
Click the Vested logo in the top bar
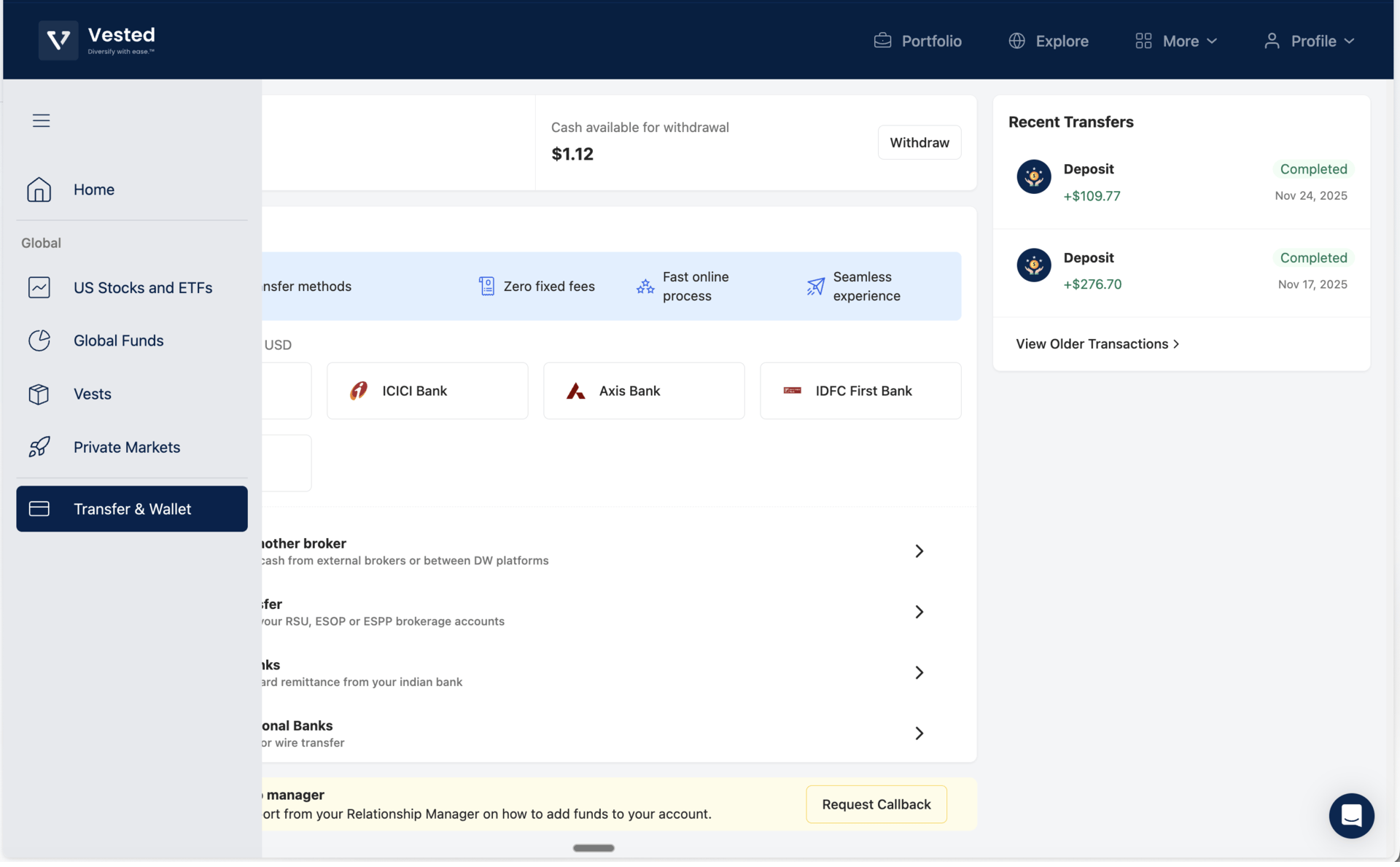click(98, 40)
